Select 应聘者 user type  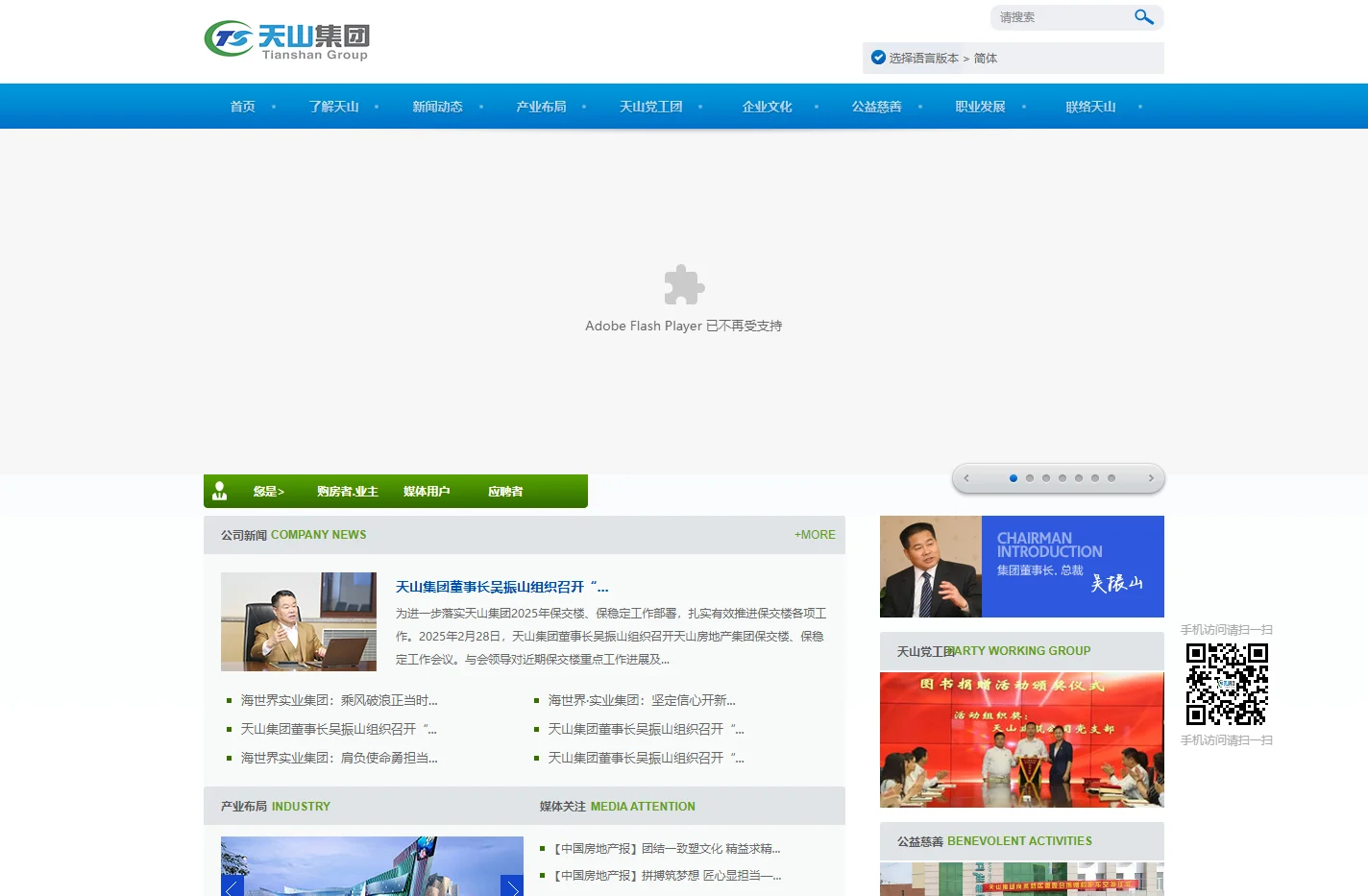[505, 492]
